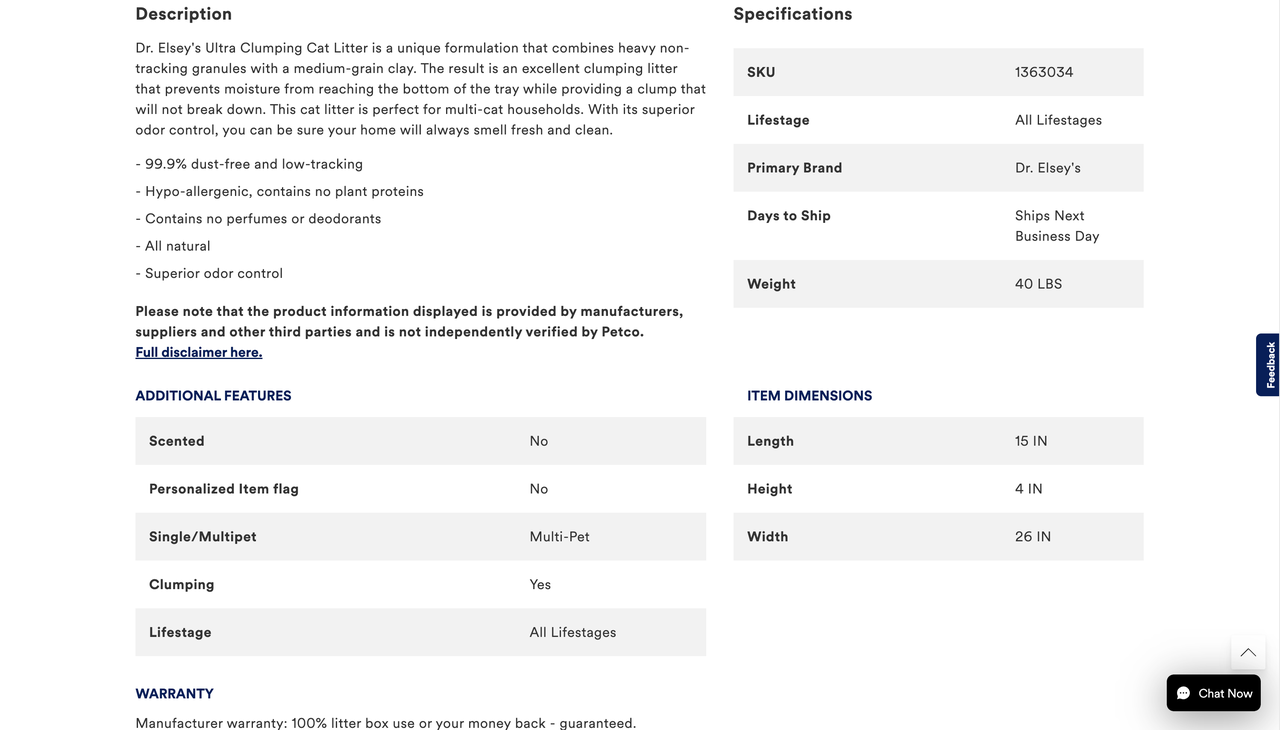
Task: Click the Primary Brand value Dr. Elsey's
Action: point(1047,168)
